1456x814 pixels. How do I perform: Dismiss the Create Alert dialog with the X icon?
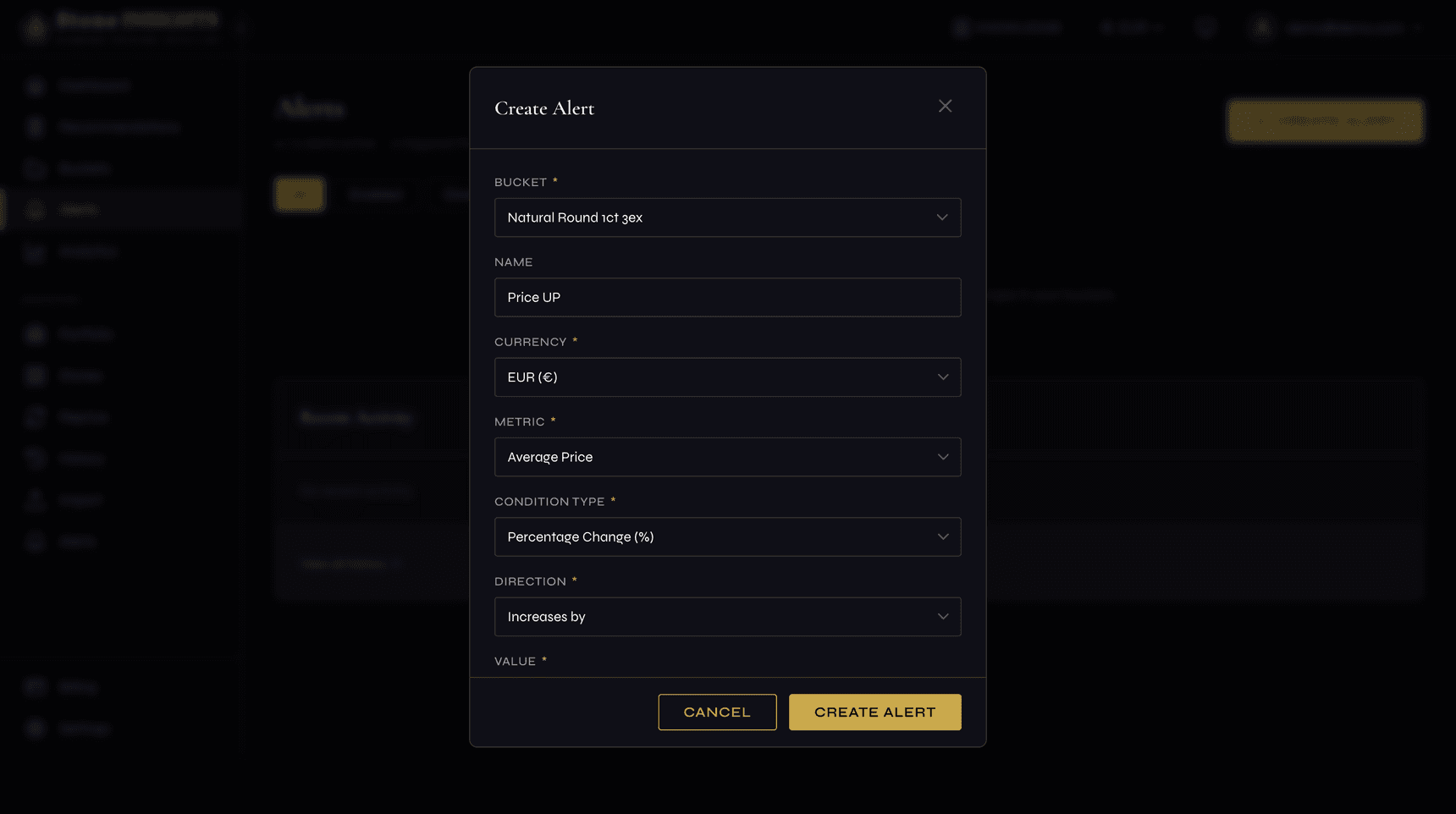(x=945, y=106)
